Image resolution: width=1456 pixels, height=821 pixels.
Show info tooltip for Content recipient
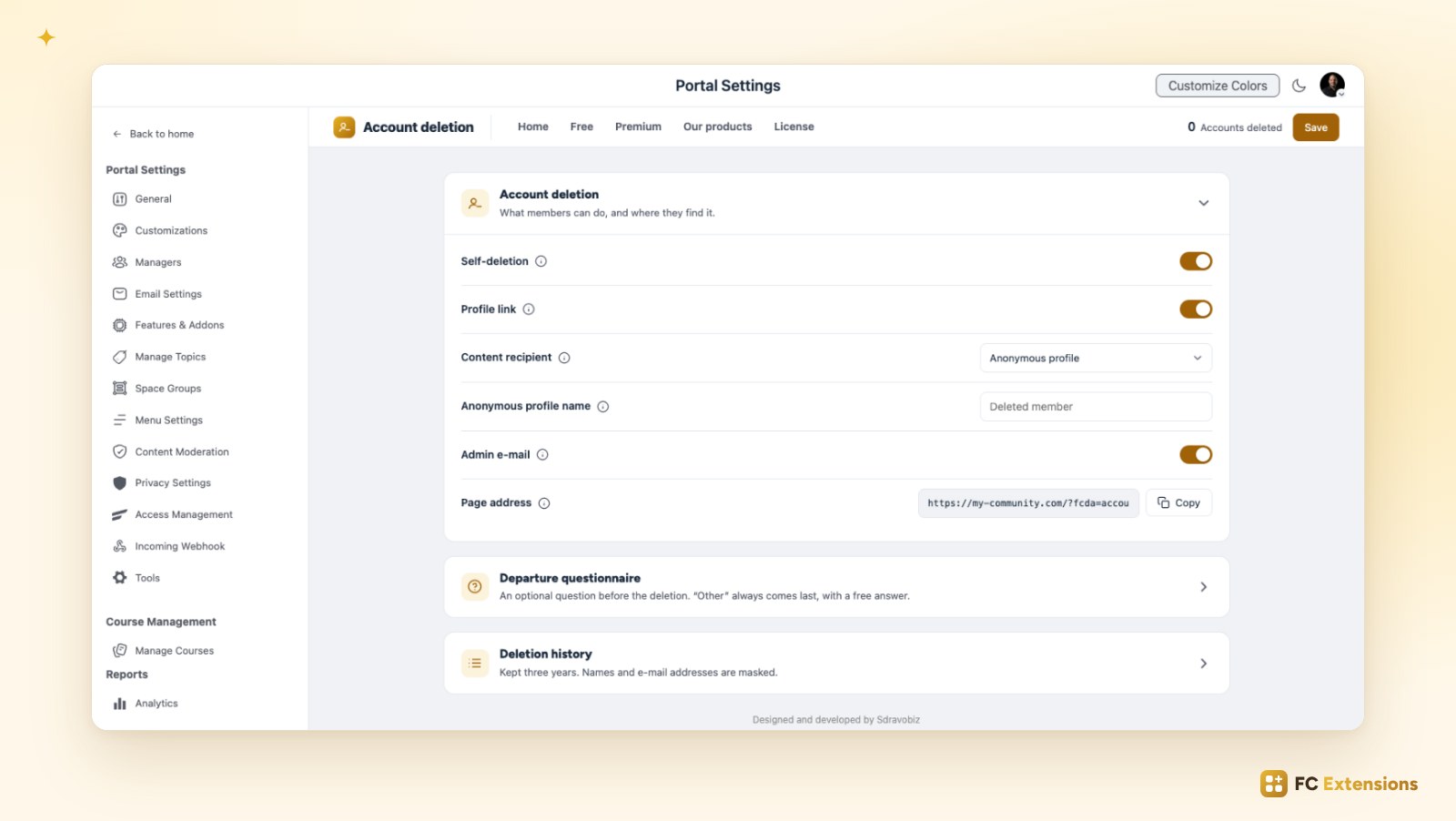[x=564, y=358]
